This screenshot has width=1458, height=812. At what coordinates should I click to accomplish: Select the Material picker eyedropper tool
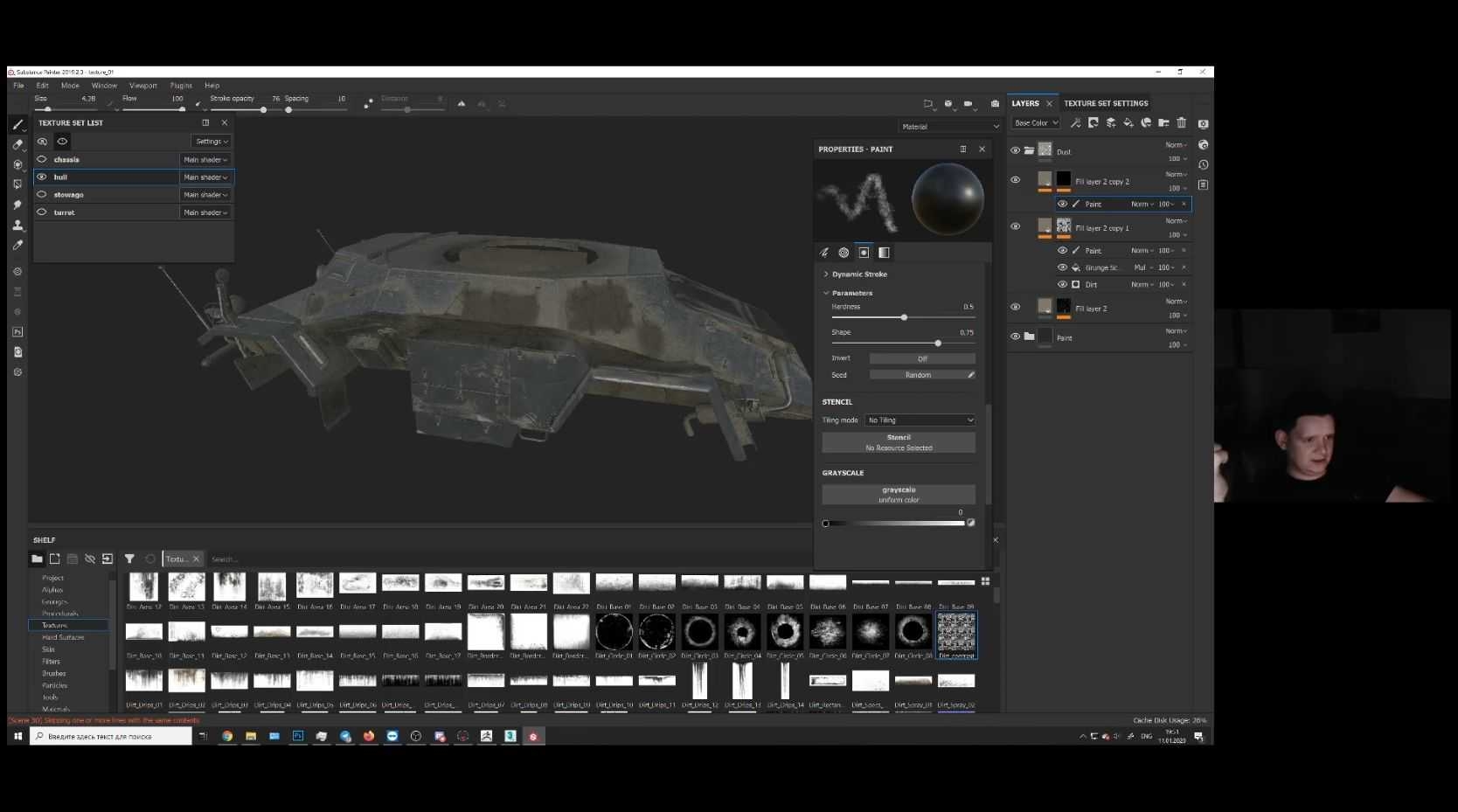17,246
